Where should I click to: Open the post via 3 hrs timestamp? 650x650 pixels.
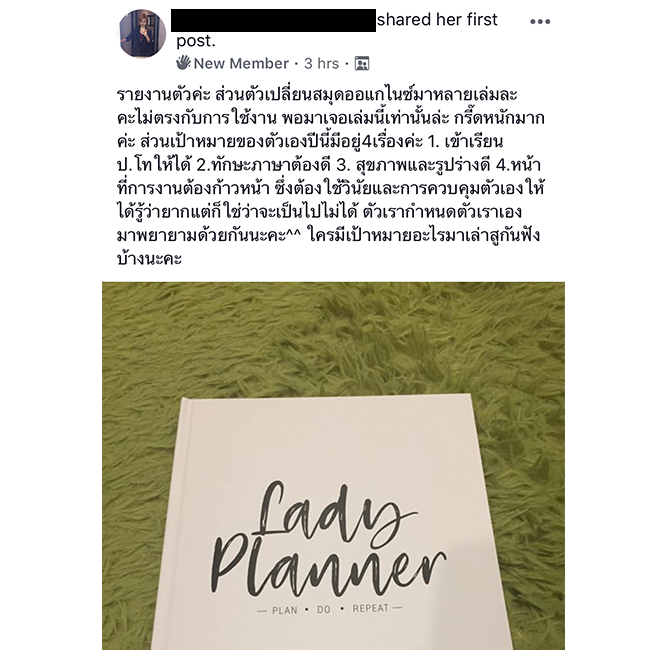pyautogui.click(x=321, y=63)
